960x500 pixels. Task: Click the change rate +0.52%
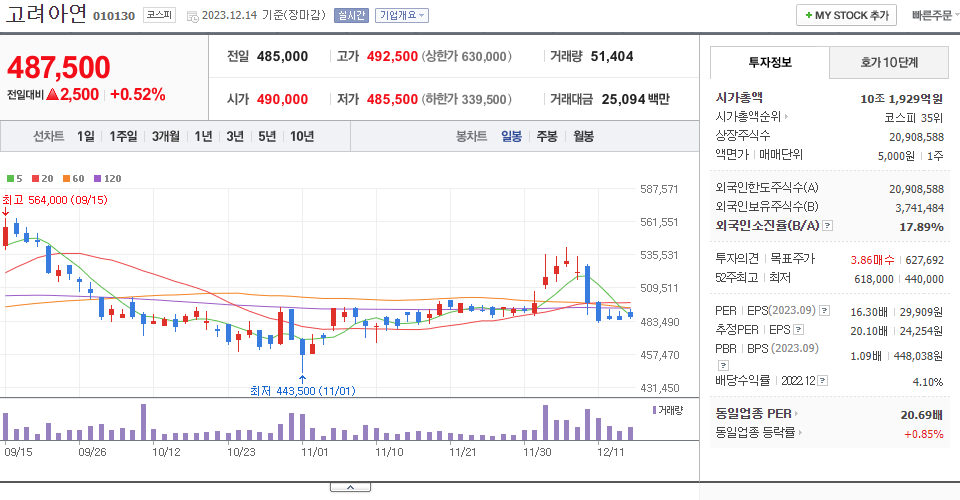coord(138,94)
